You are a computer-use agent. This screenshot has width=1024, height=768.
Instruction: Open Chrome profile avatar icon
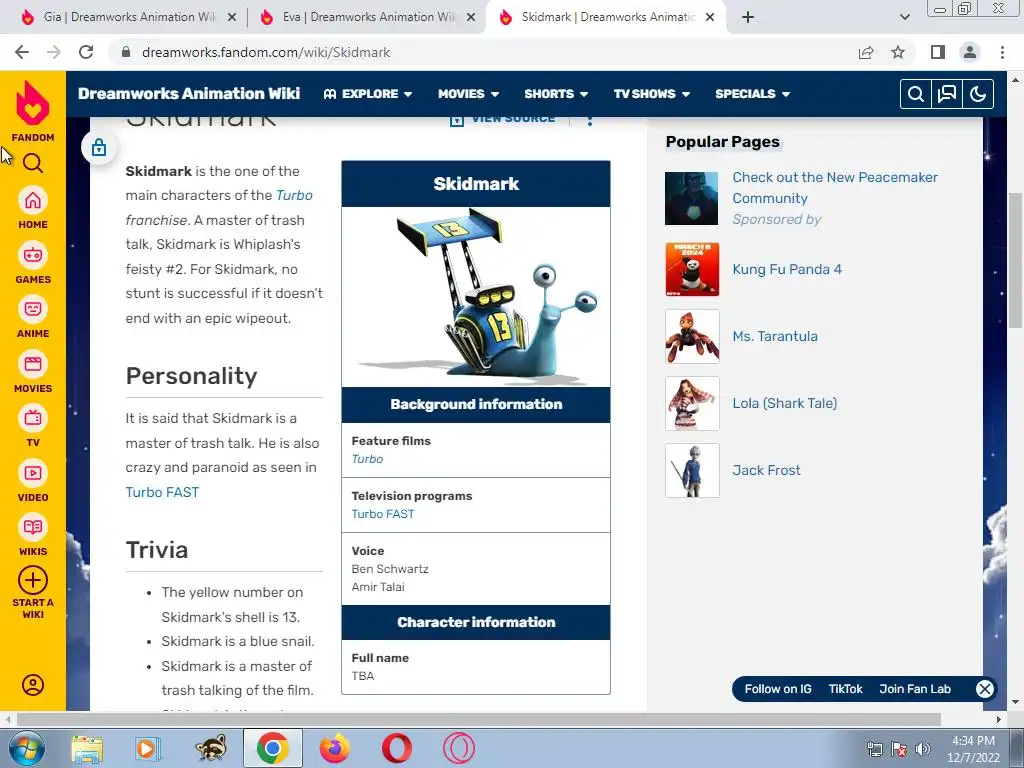970,52
